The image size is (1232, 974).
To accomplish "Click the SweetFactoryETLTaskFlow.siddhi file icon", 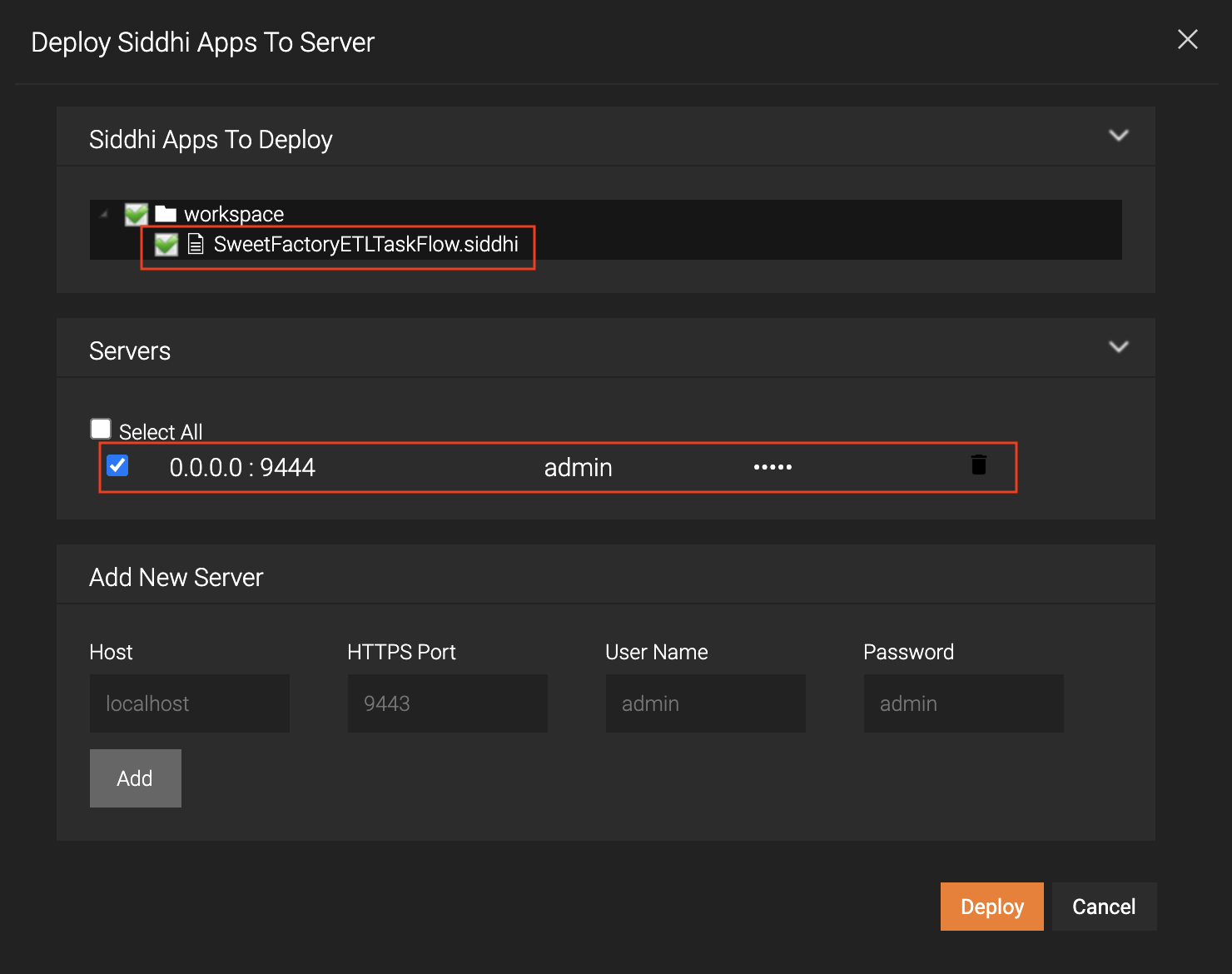I will click(196, 244).
